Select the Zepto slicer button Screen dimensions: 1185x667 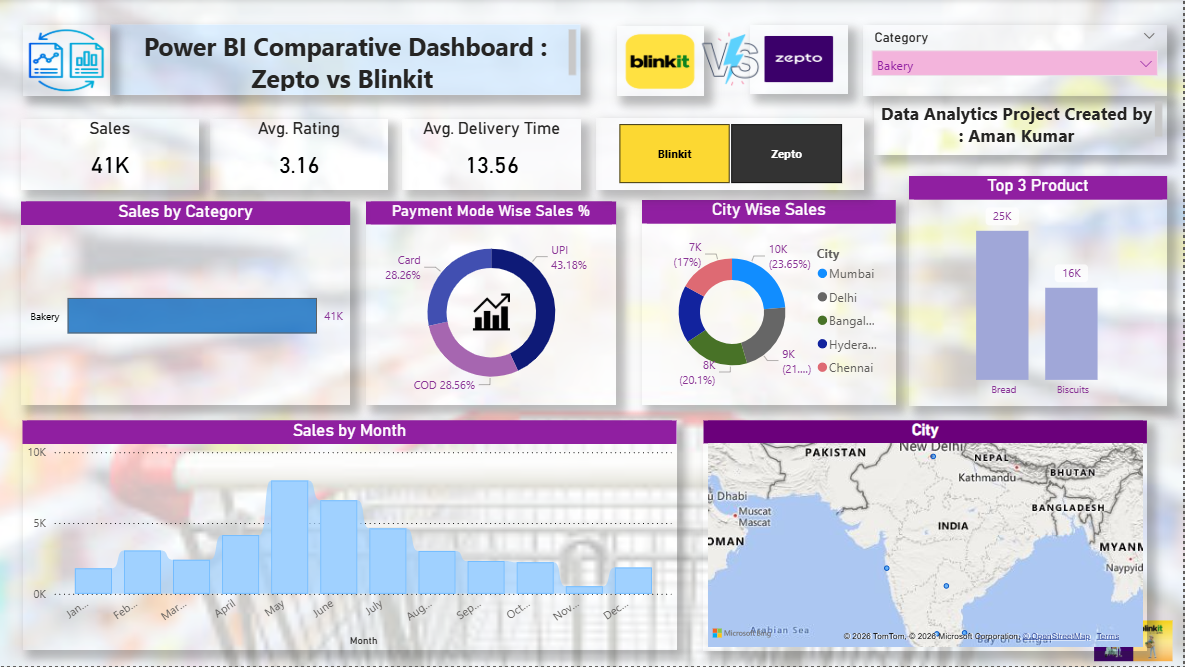[785, 154]
